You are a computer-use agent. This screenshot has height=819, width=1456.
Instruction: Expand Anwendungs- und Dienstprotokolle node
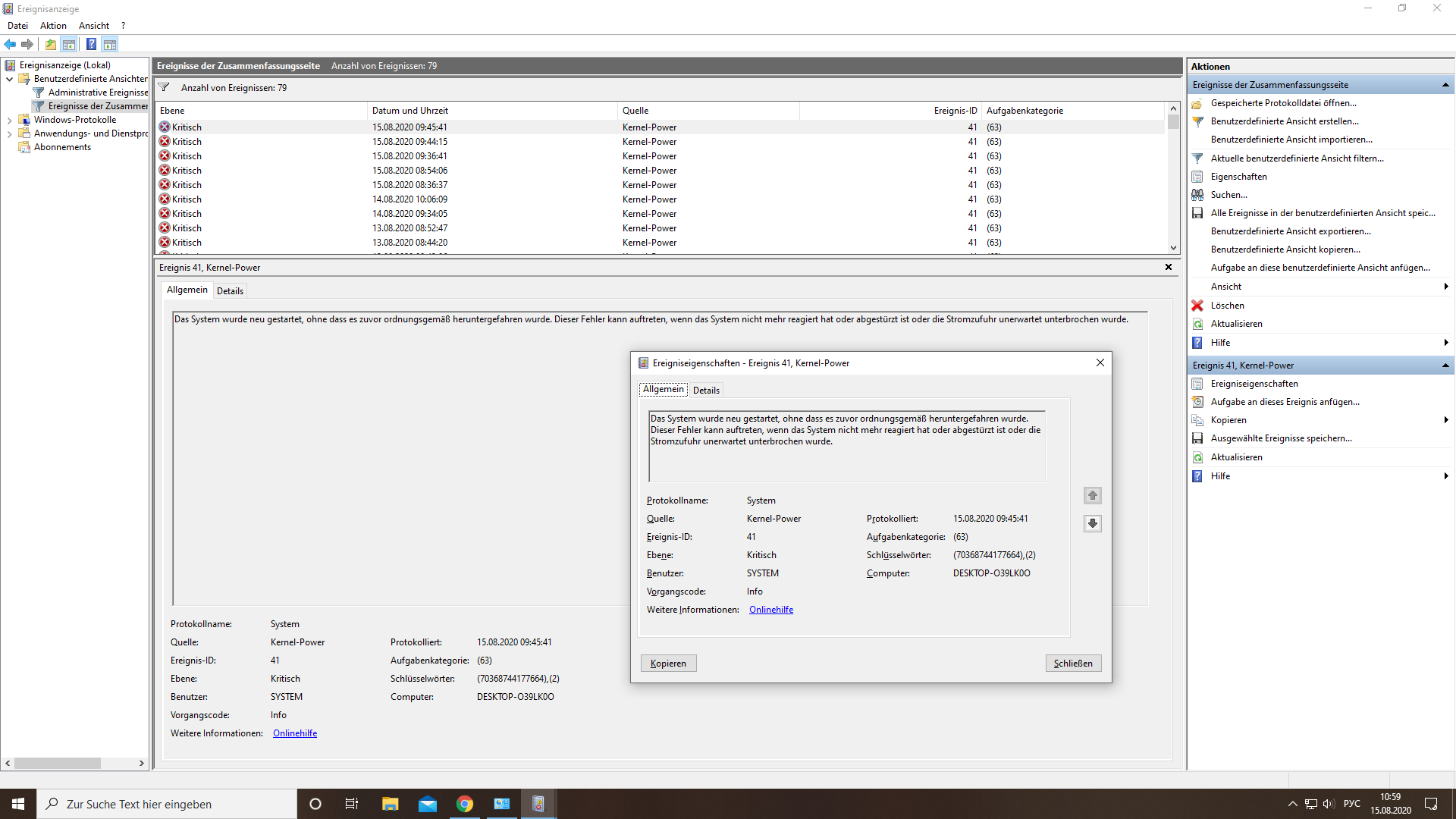[x=9, y=133]
